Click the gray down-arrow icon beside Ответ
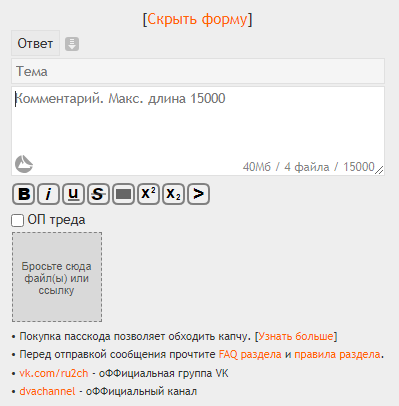This screenshot has width=399, height=406. coord(72,44)
